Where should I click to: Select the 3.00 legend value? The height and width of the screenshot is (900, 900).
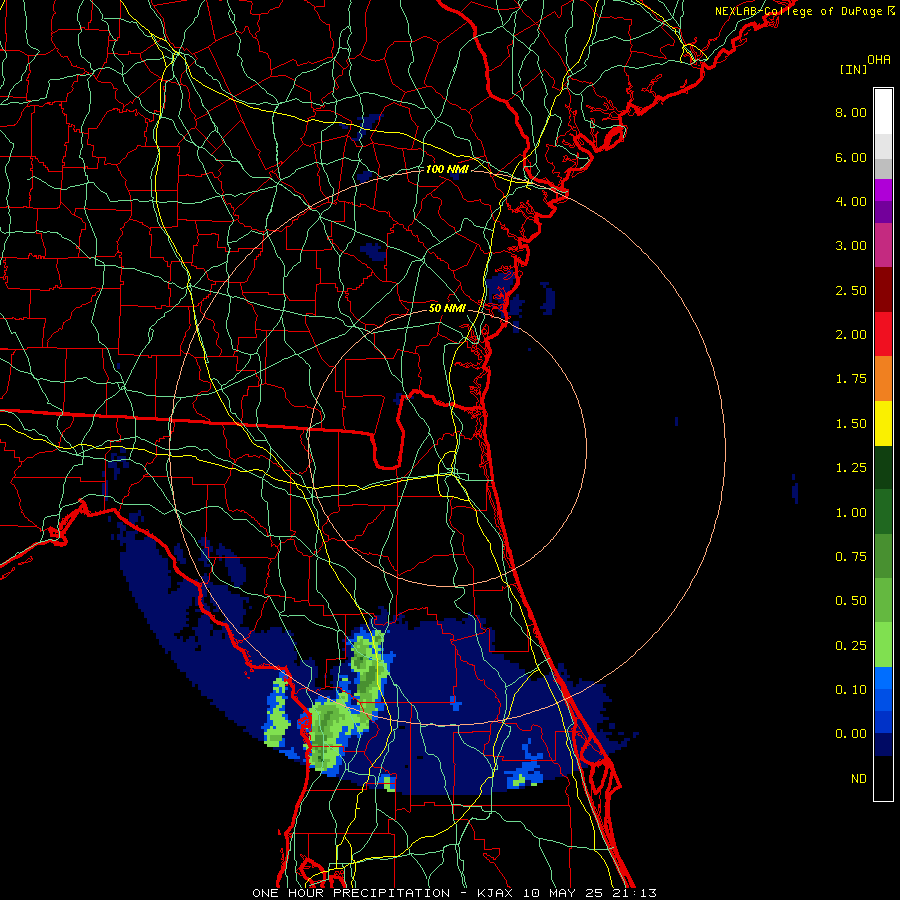click(851, 246)
